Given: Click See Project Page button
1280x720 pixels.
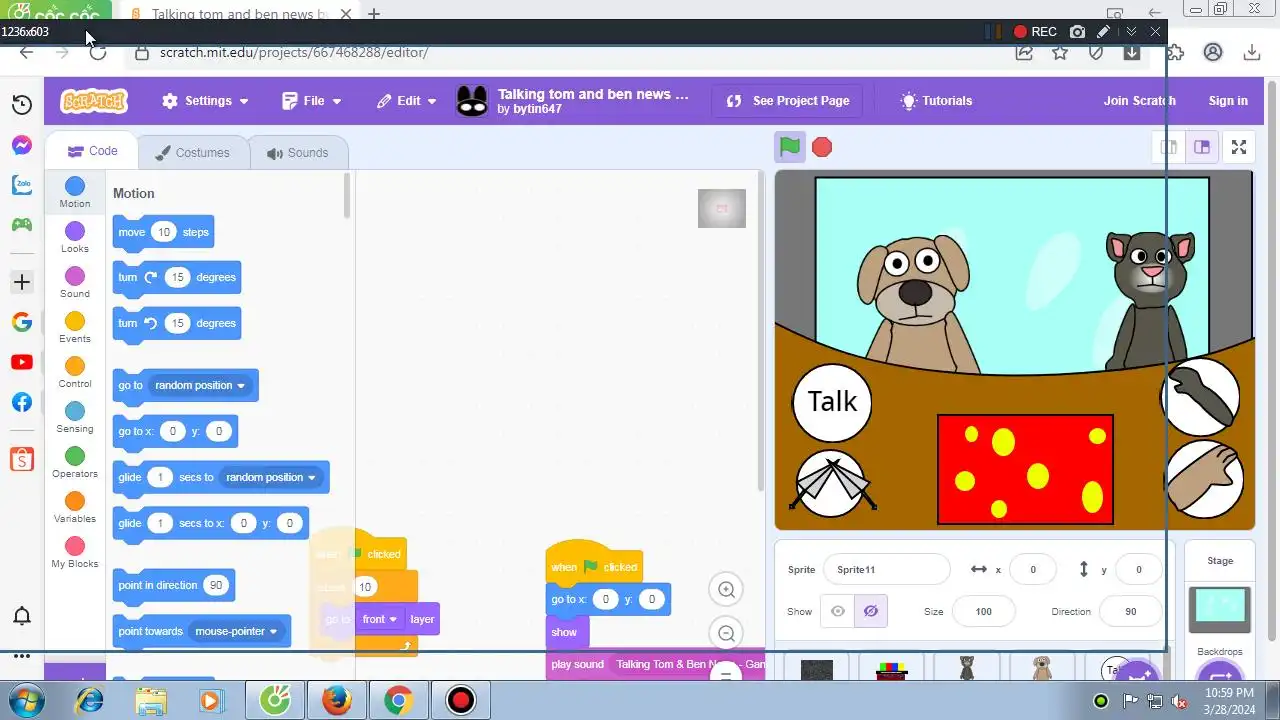Looking at the screenshot, I should click(788, 101).
